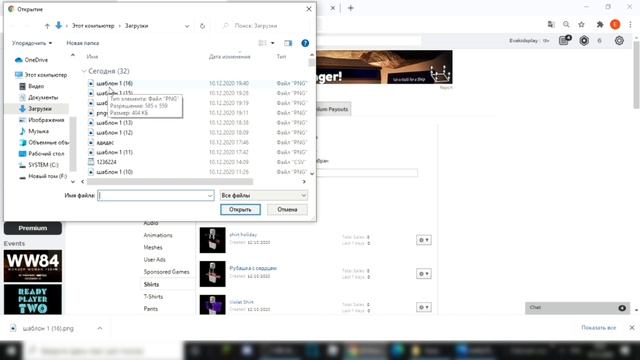Open the Все файлы type dropdown
Image resolution: width=640 pixels, height=360 pixels.
tap(263, 196)
